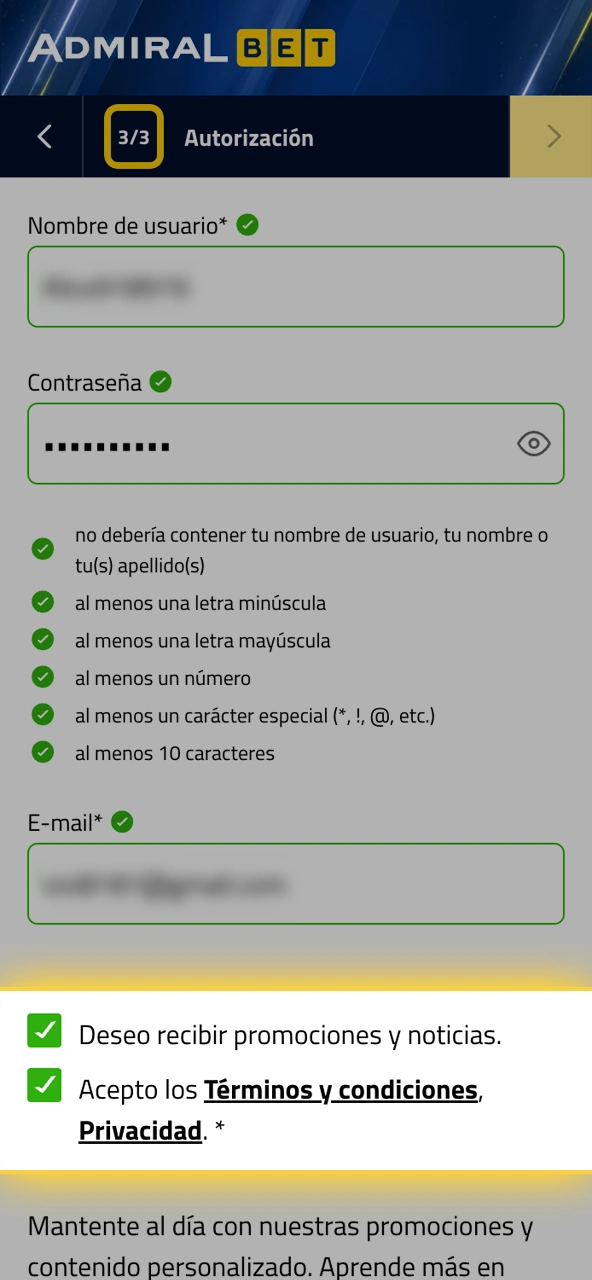Viewport: 592px width, 1280px height.
Task: Click the Autorización header title
Action: [248, 137]
